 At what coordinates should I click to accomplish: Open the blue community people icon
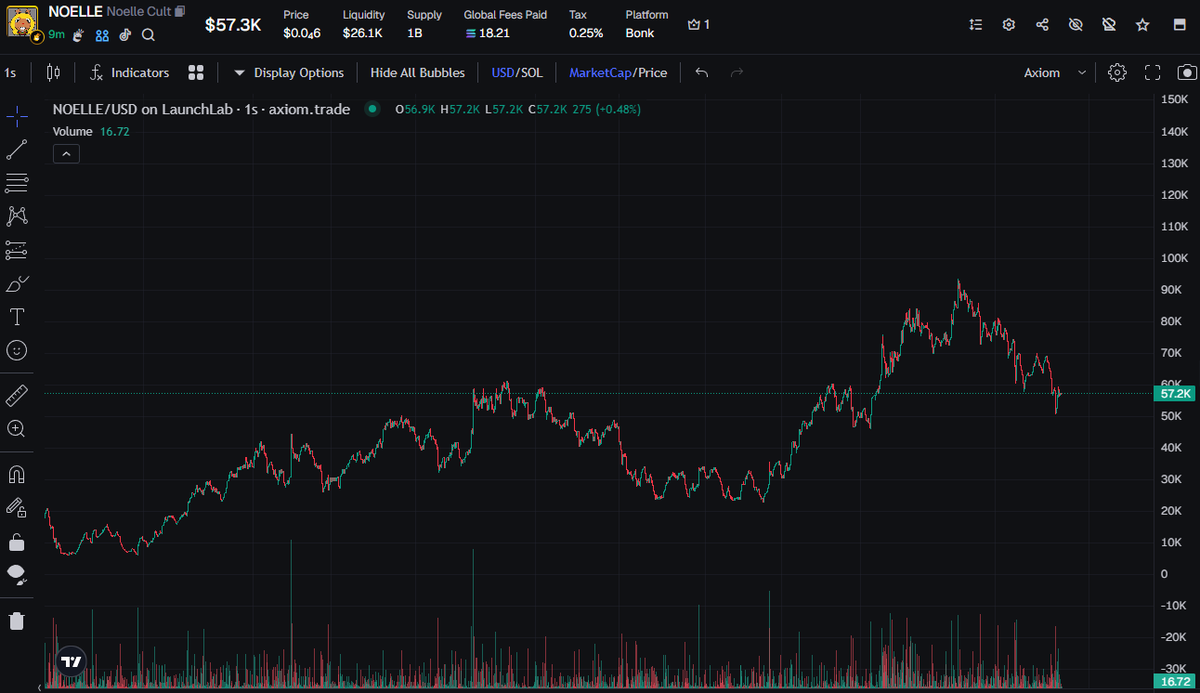102,35
